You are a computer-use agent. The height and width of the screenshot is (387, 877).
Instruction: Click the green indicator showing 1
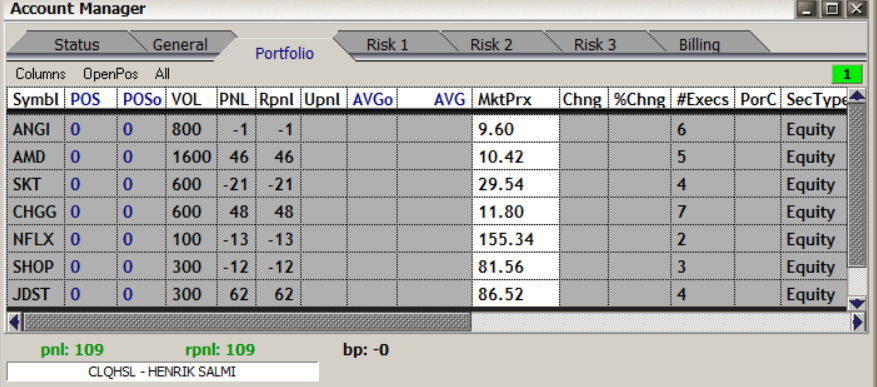coord(847,74)
